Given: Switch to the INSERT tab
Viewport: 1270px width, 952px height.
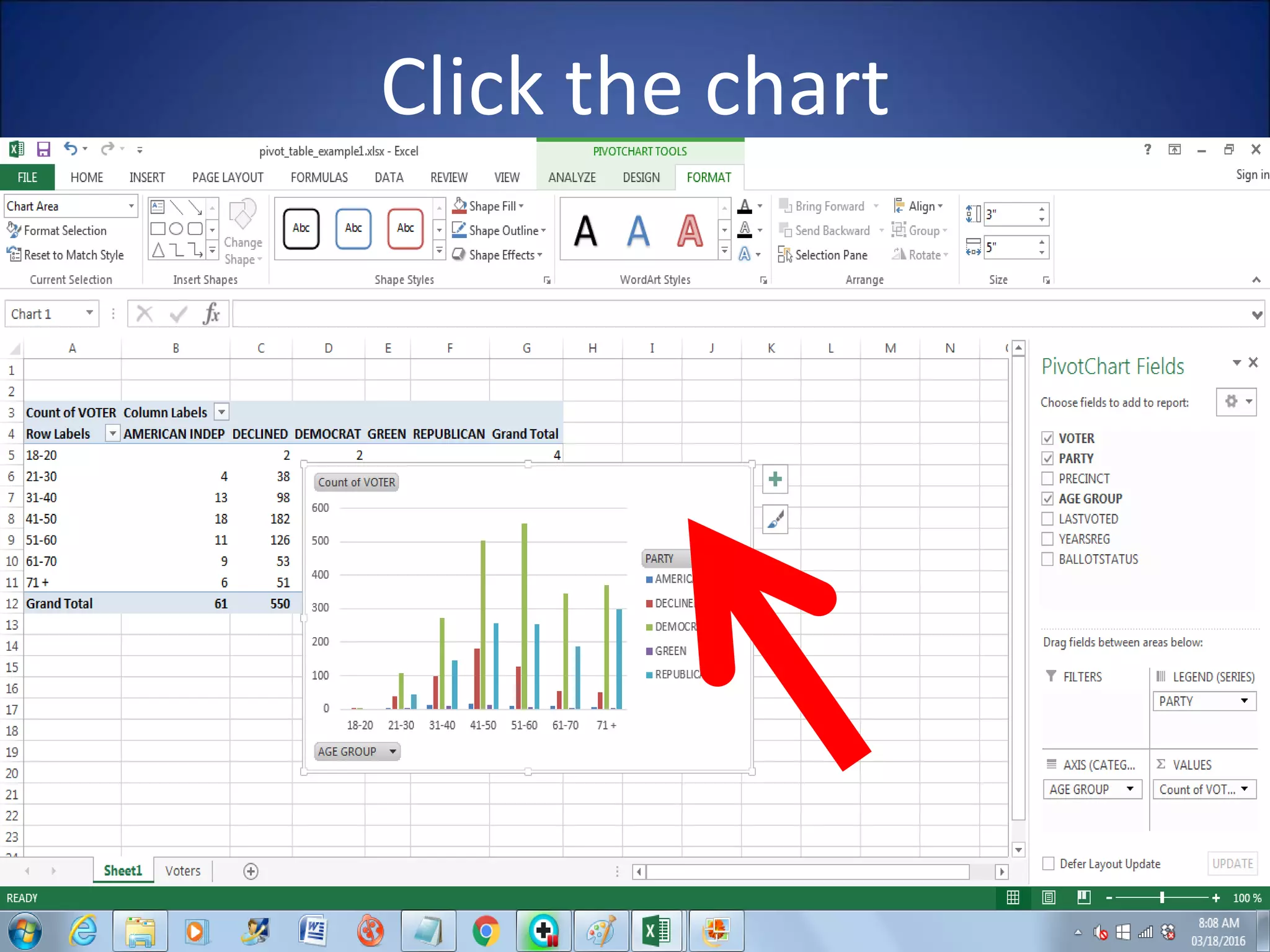Looking at the screenshot, I should coord(147,177).
